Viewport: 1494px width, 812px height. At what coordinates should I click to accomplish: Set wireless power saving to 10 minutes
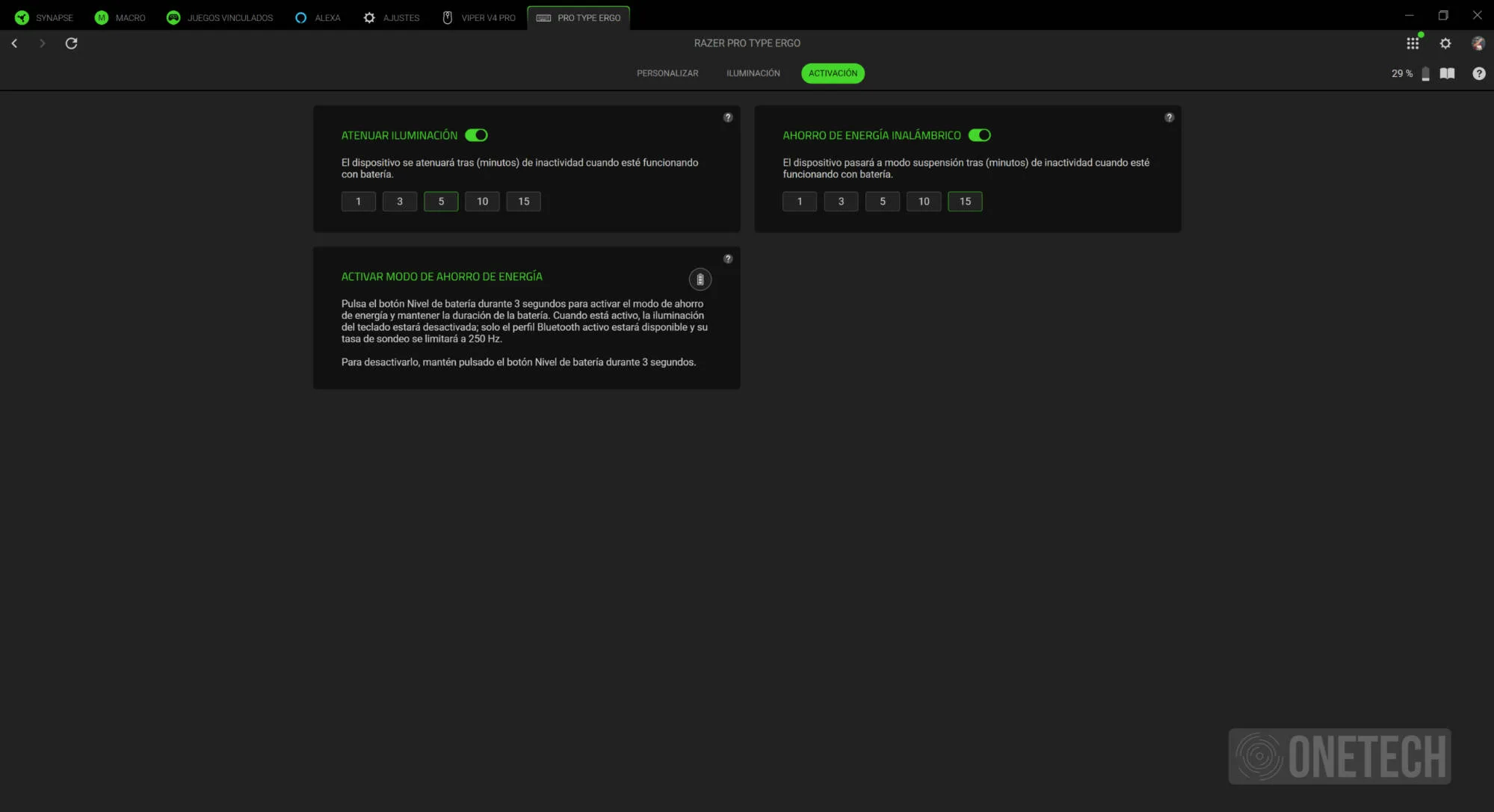[x=924, y=202]
